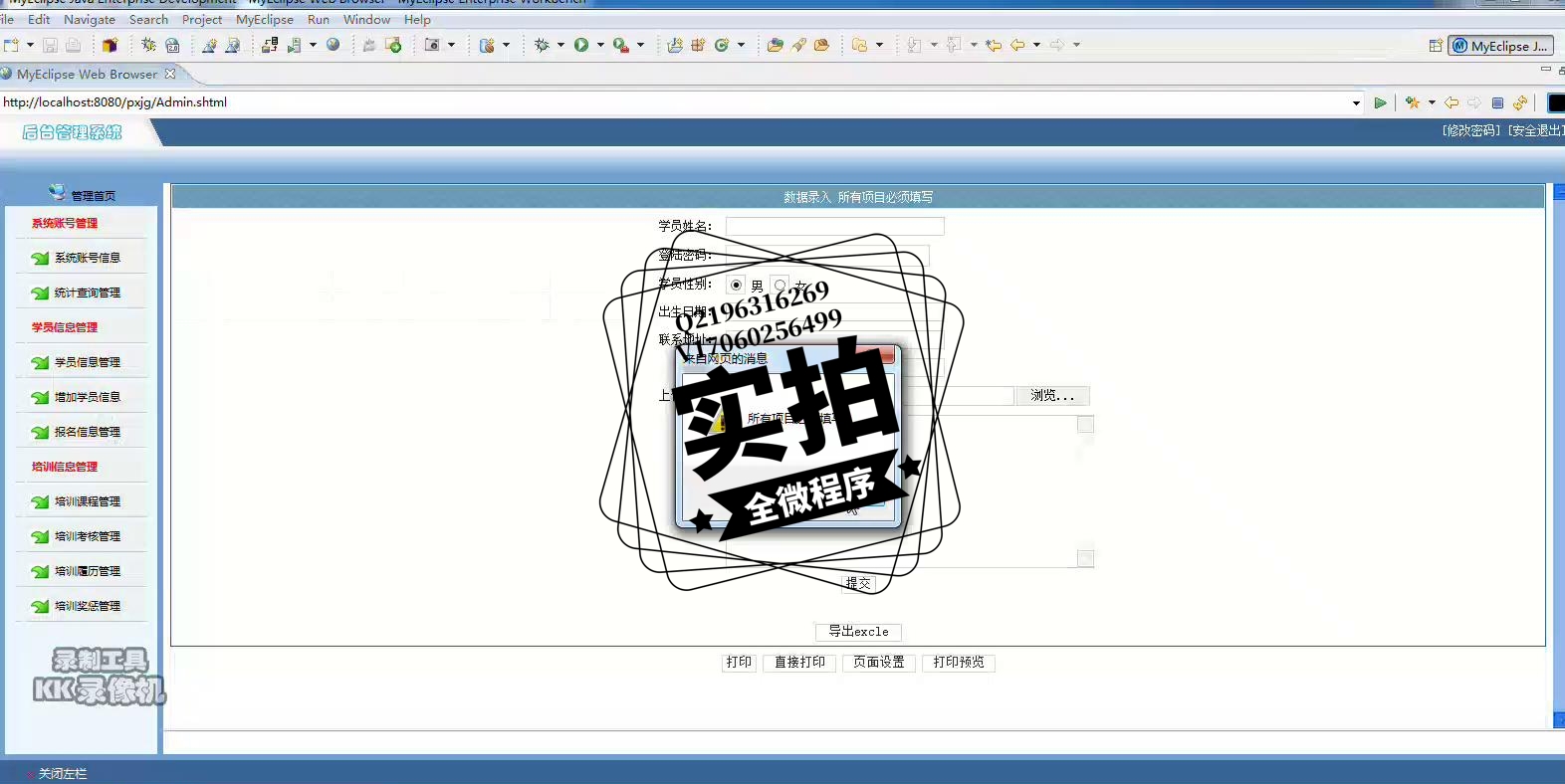Click the bug with gear toolbar icon
This screenshot has width=1565, height=784.
148,45
